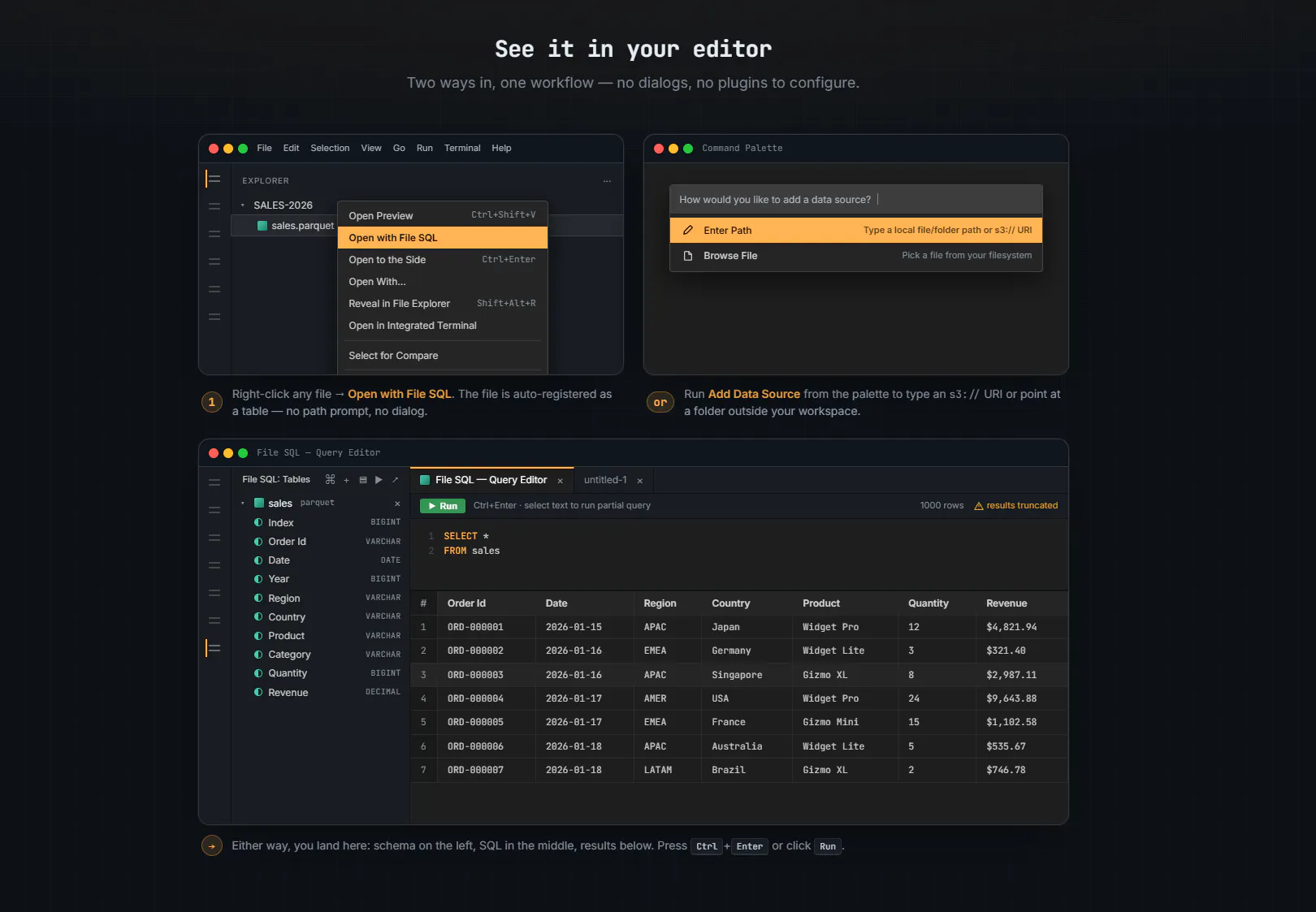Click the Brazil country cell

(747, 770)
